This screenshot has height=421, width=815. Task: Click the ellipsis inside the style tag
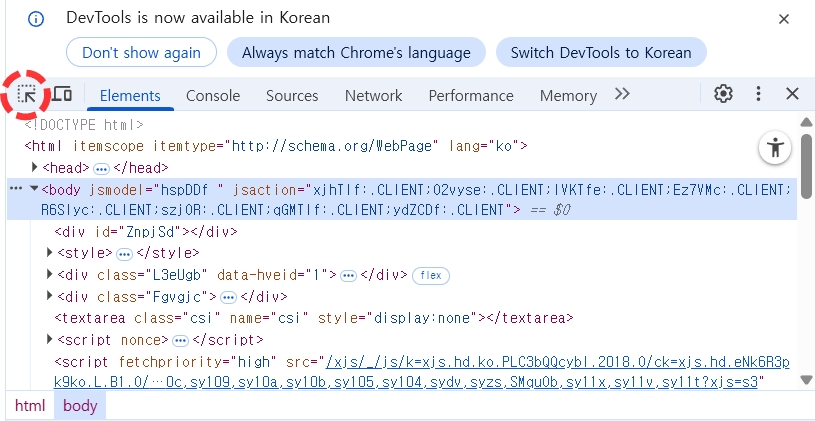124,254
